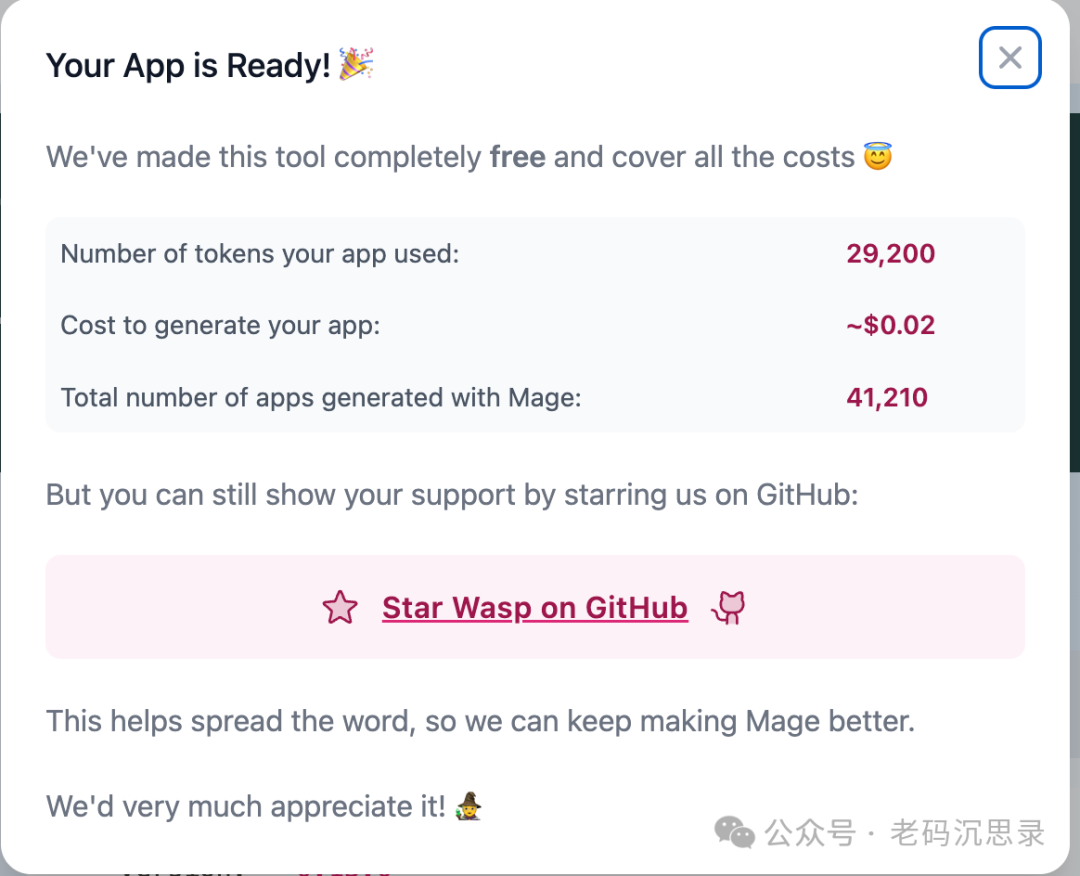Click the Total number of apps label
The image size is (1080, 876).
(321, 397)
